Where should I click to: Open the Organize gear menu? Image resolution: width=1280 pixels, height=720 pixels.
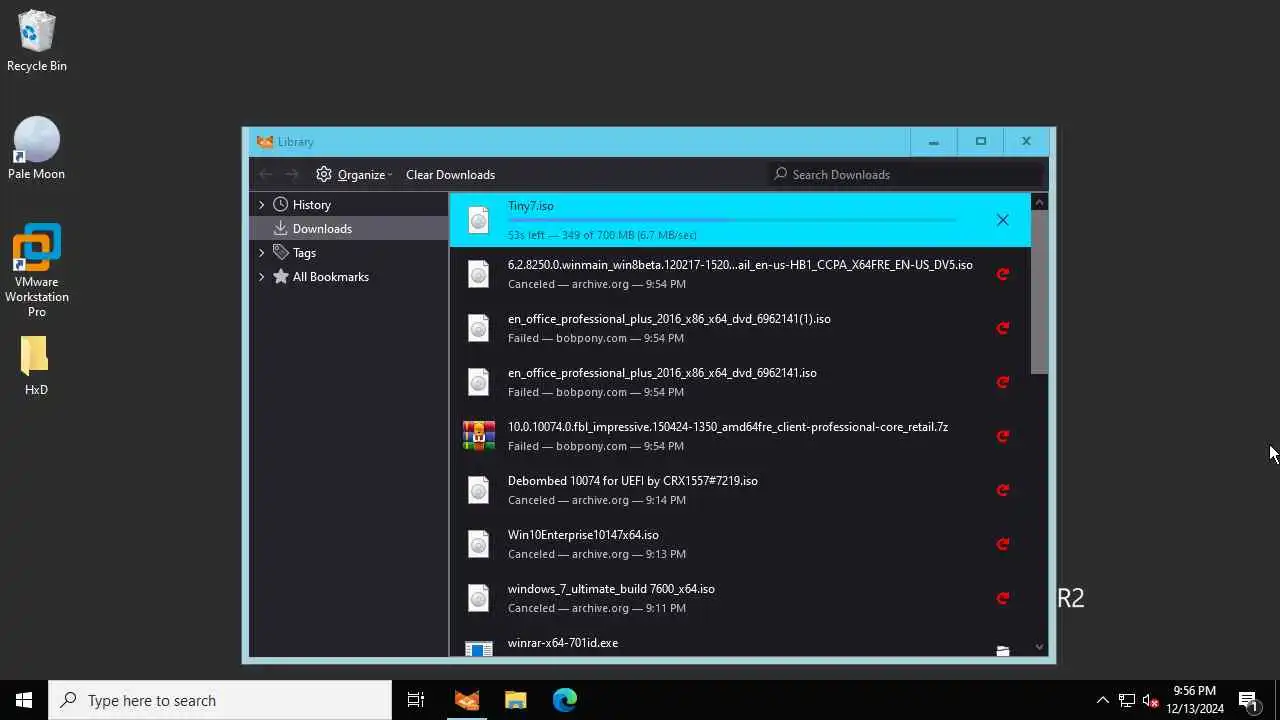pyautogui.click(x=354, y=174)
